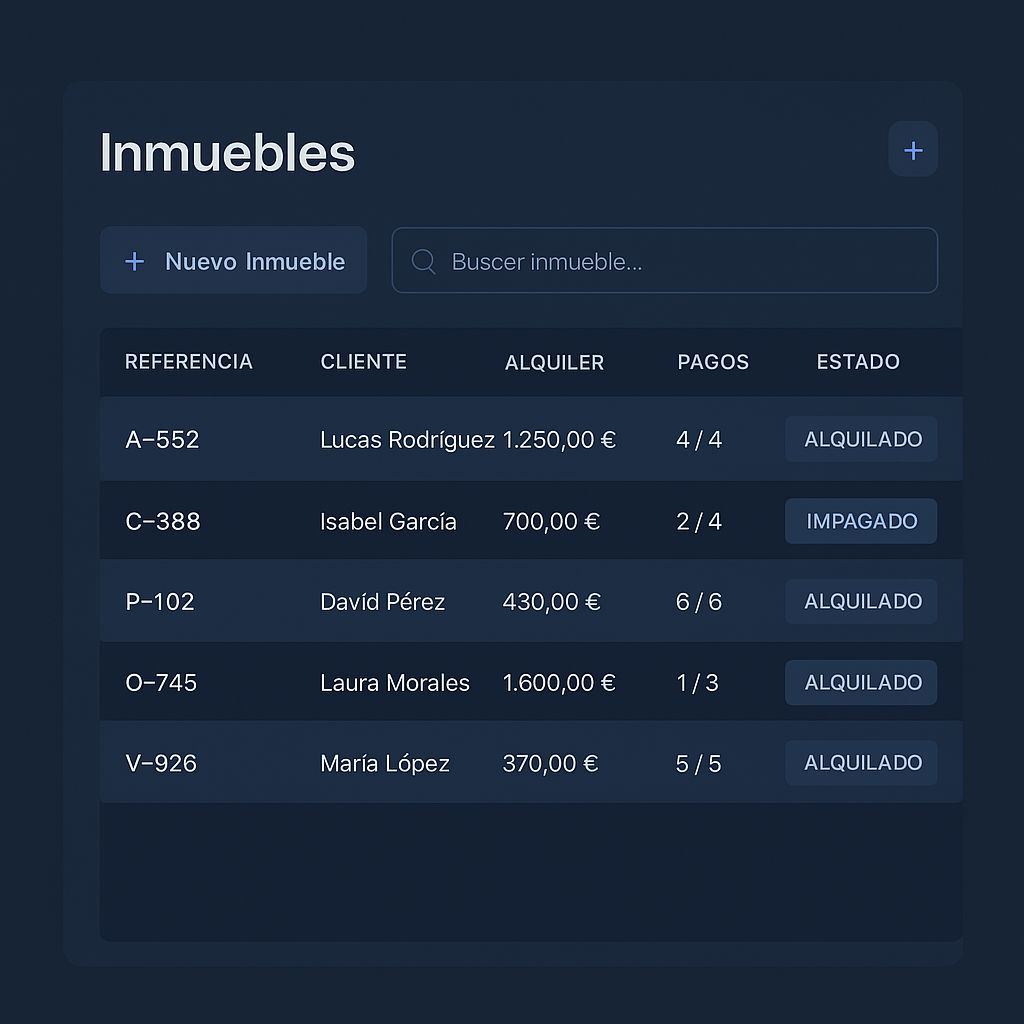Open property reference C-388
Screen dimensions: 1024x1024
tap(163, 522)
